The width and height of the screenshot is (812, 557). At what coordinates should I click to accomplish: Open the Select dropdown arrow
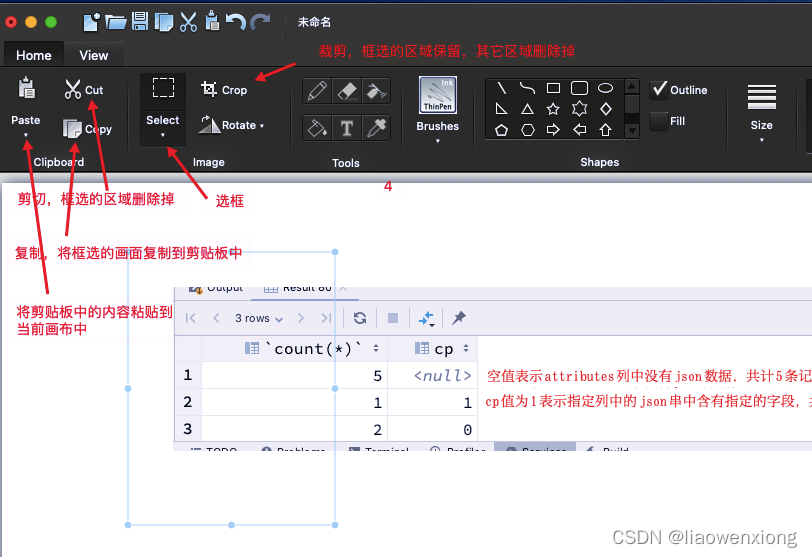pos(163,135)
